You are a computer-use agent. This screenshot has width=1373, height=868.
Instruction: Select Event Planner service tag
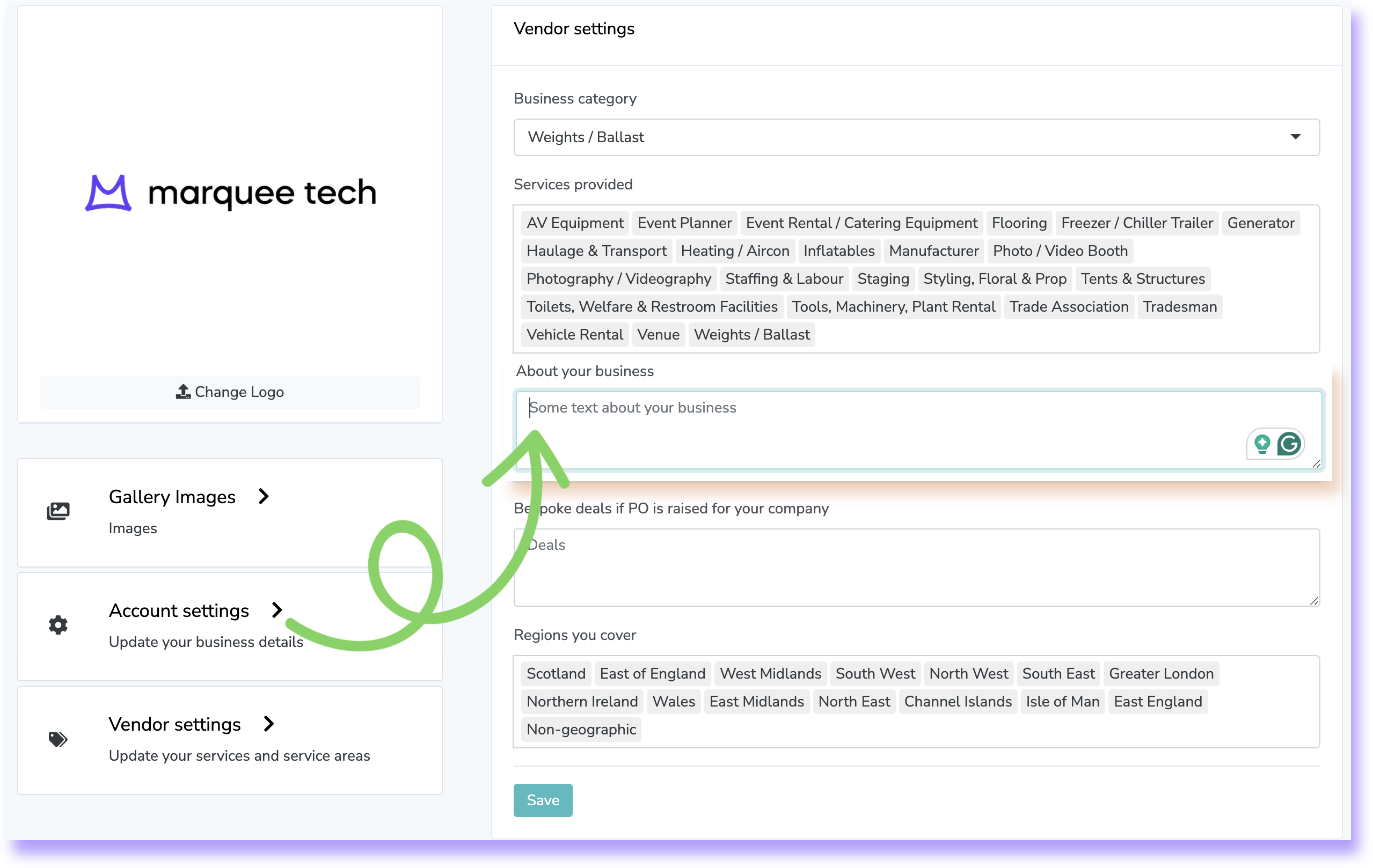684,223
